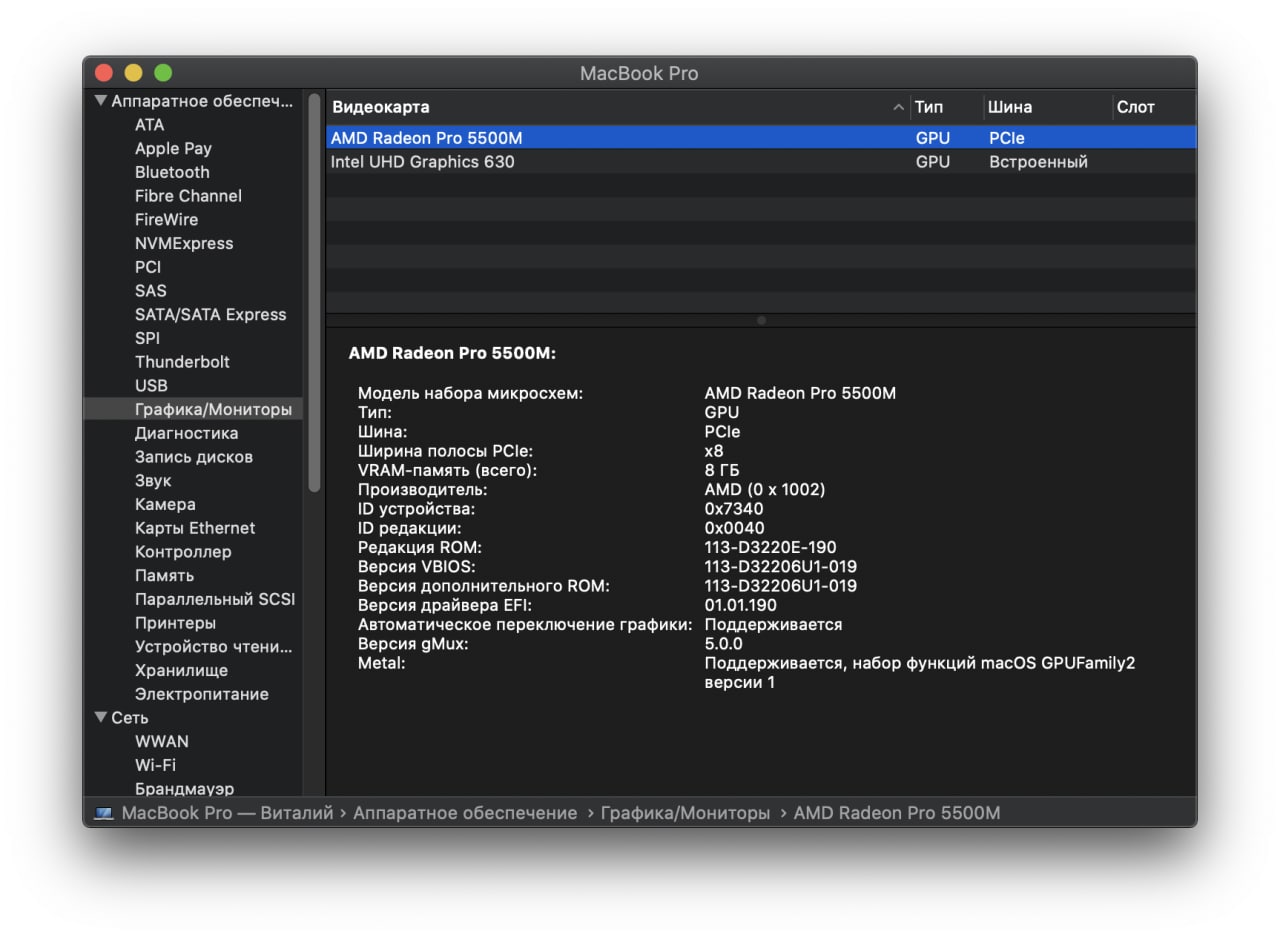
Task: Select Контроллер in the sidebar
Action: pos(183,552)
